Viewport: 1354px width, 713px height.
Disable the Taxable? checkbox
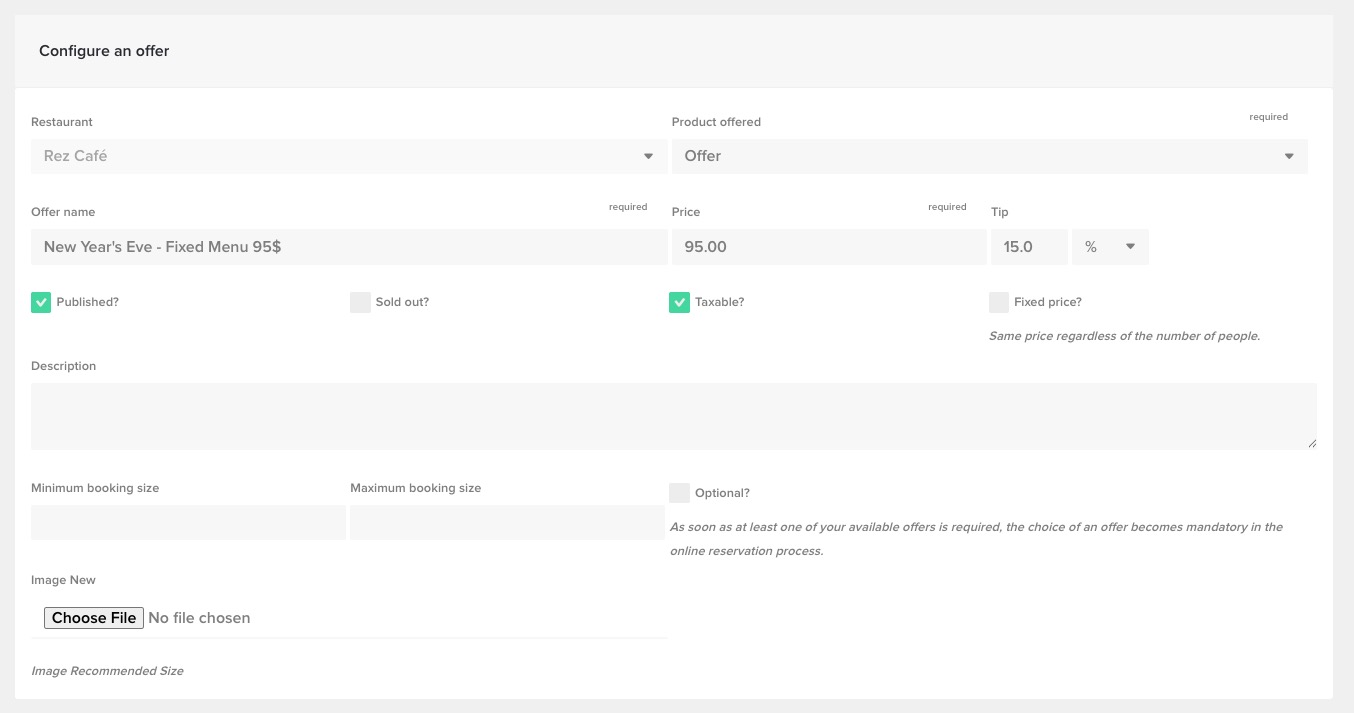coord(679,302)
